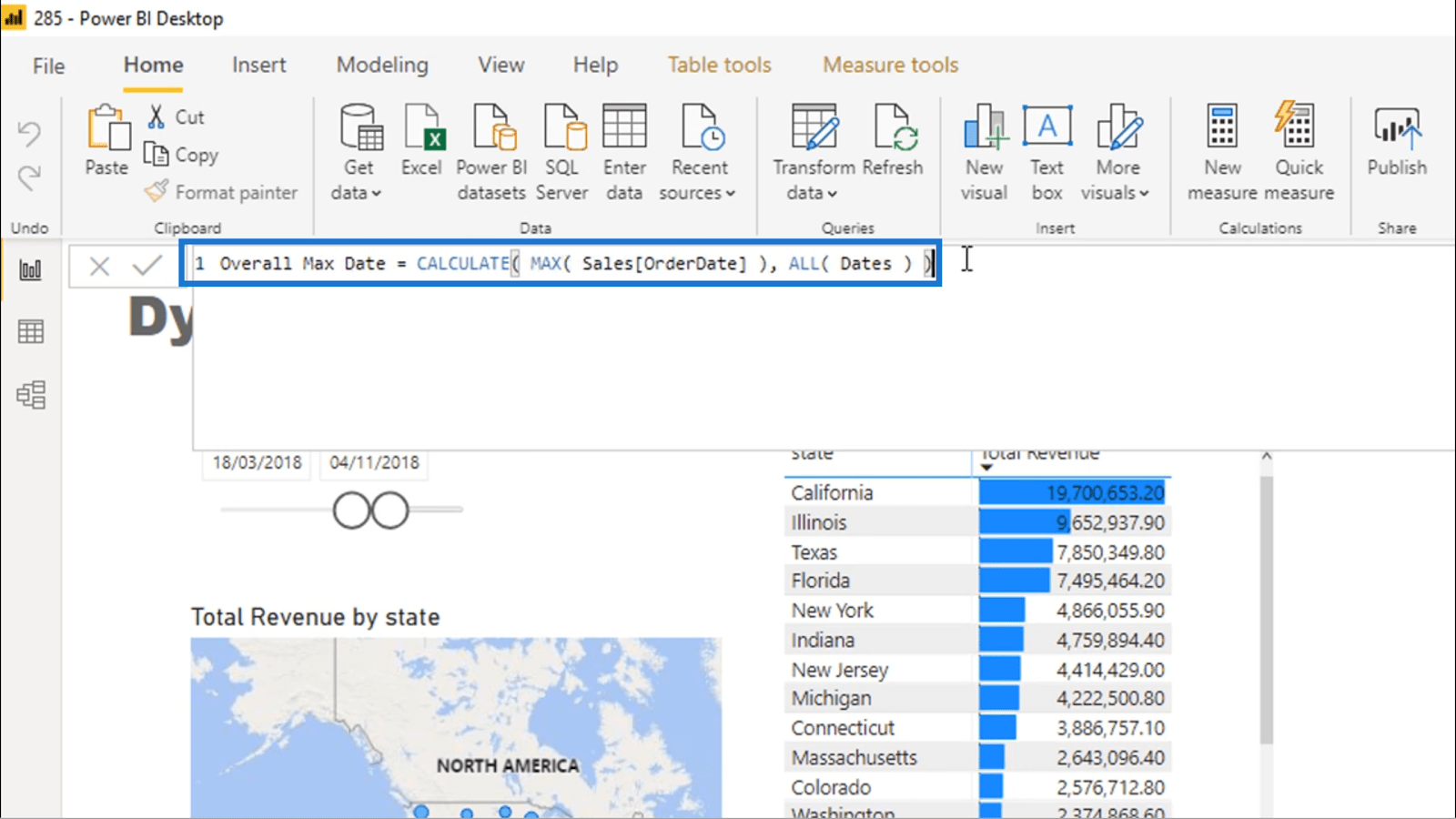Publish the report

1397,140
